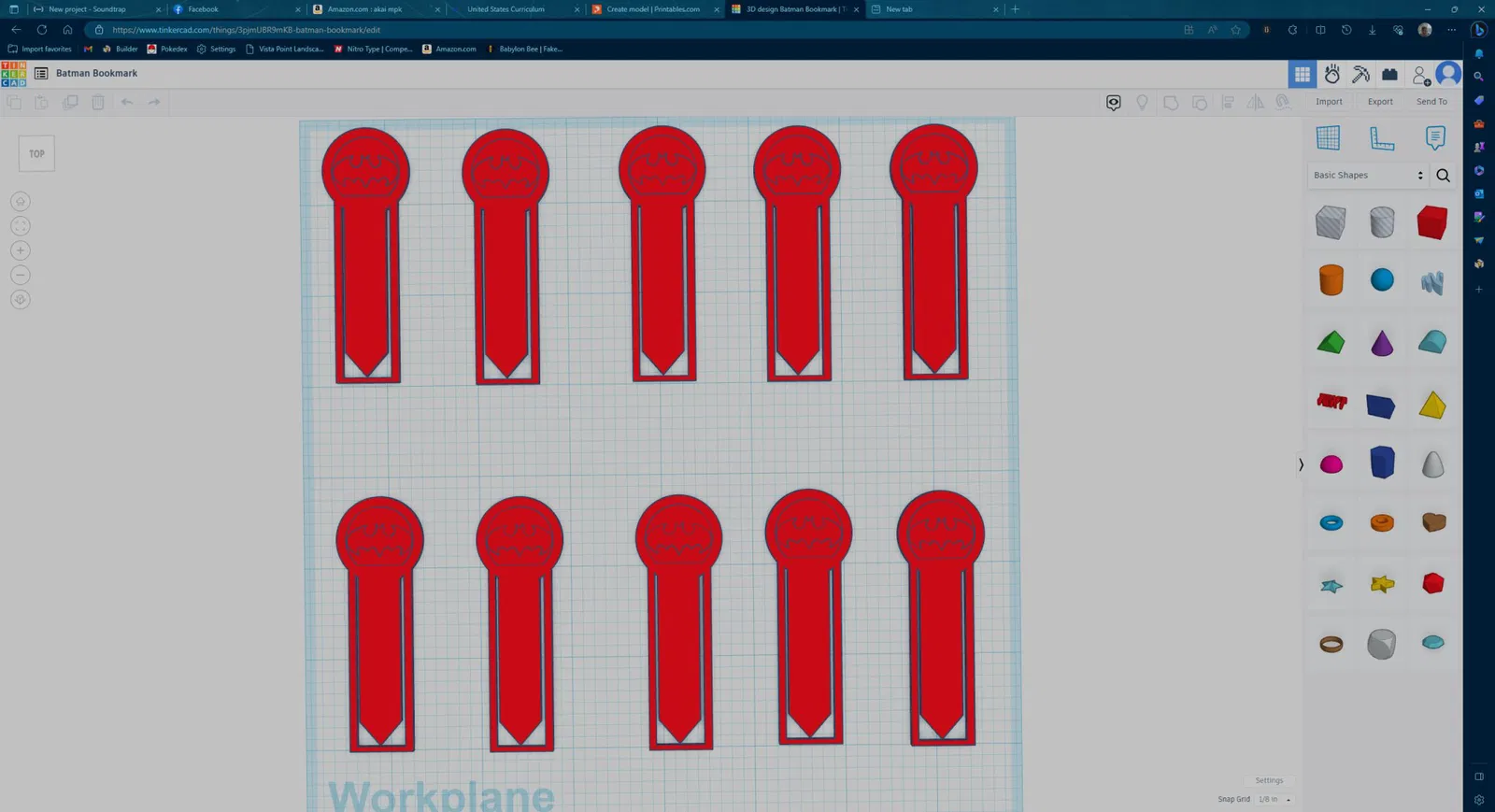Switch to 3D design grid view

coord(1302,74)
